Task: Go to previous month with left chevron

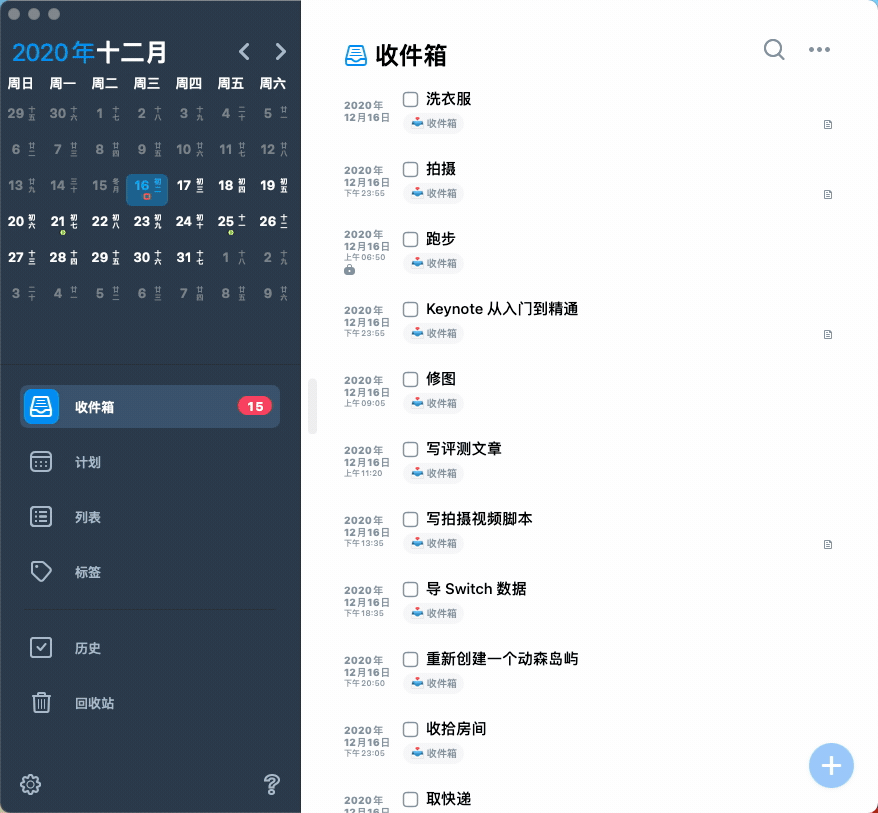Action: pos(244,52)
